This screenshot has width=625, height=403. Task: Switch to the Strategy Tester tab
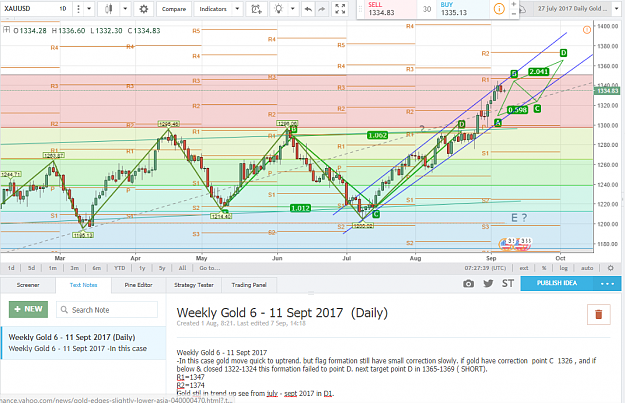(194, 285)
